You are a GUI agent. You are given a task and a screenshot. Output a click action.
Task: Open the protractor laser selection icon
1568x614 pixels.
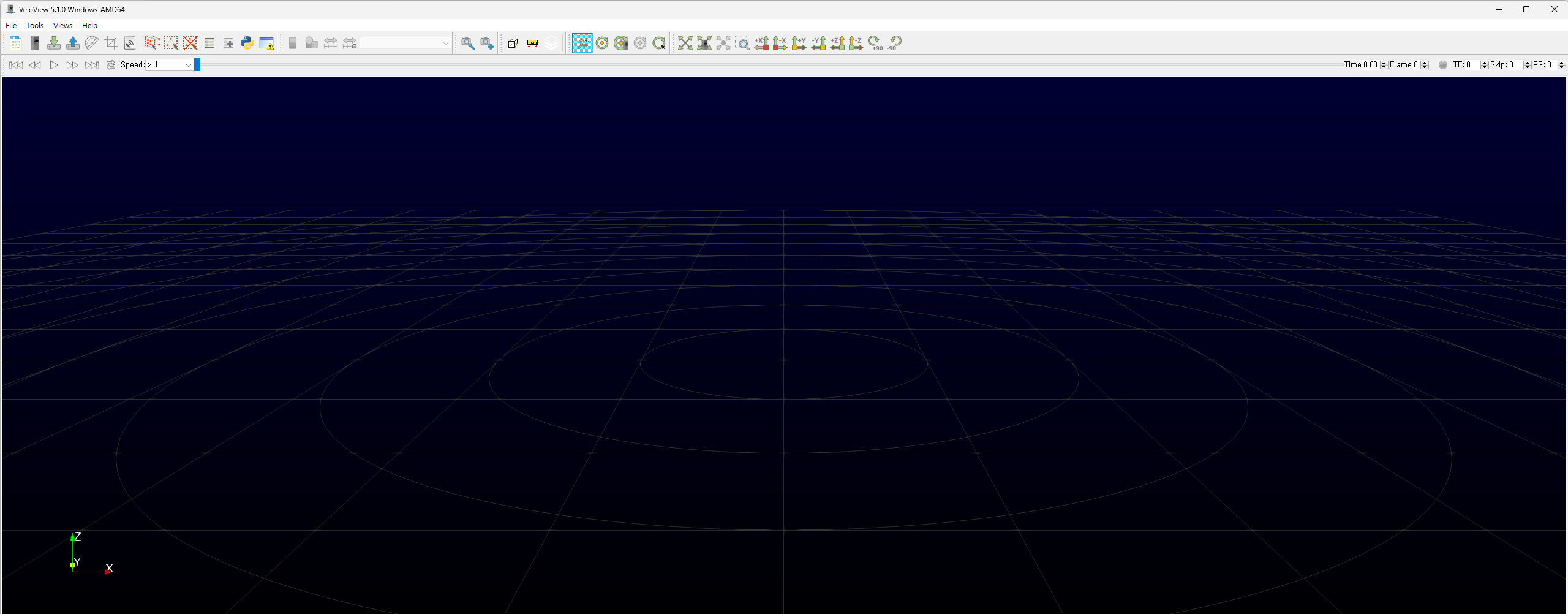pyautogui.click(x=92, y=43)
